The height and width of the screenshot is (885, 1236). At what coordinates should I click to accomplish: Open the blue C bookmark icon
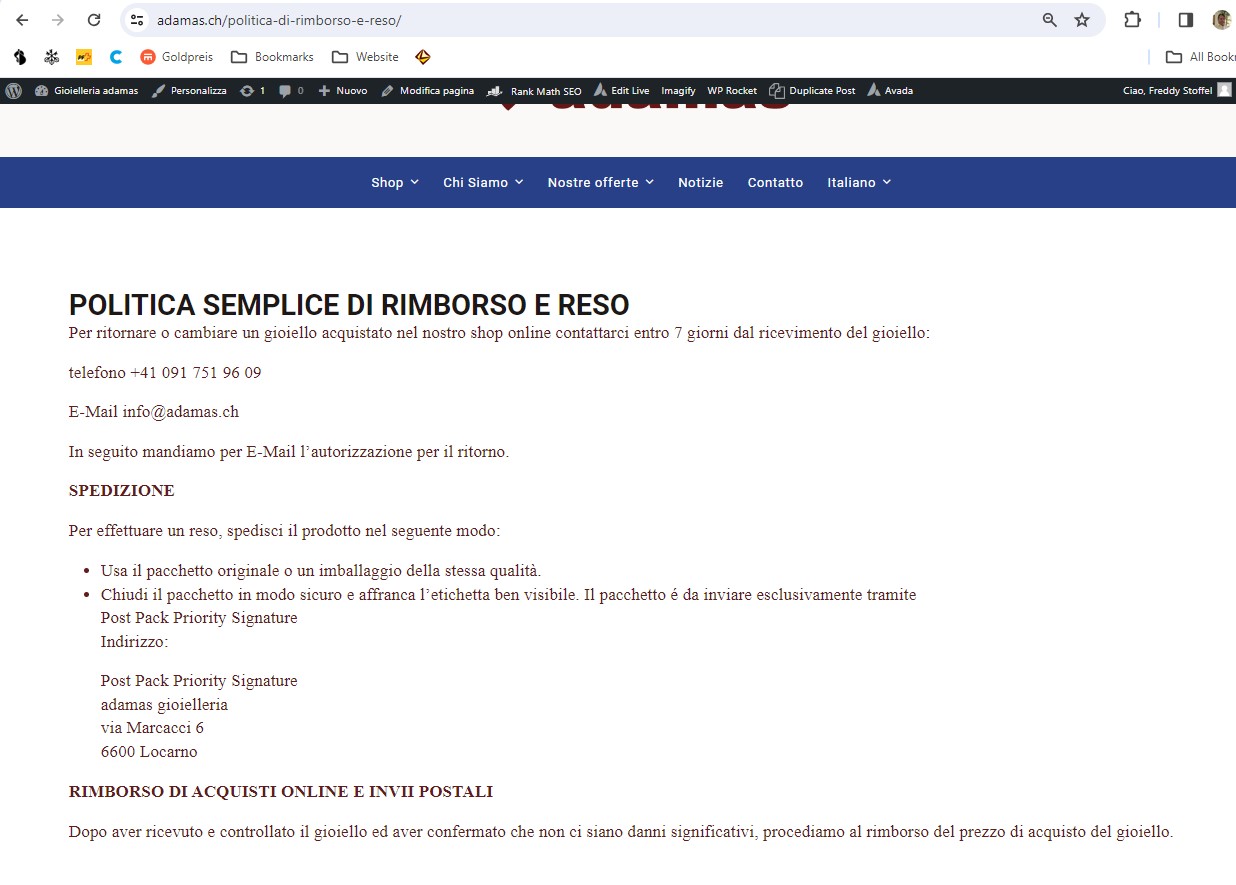116,57
